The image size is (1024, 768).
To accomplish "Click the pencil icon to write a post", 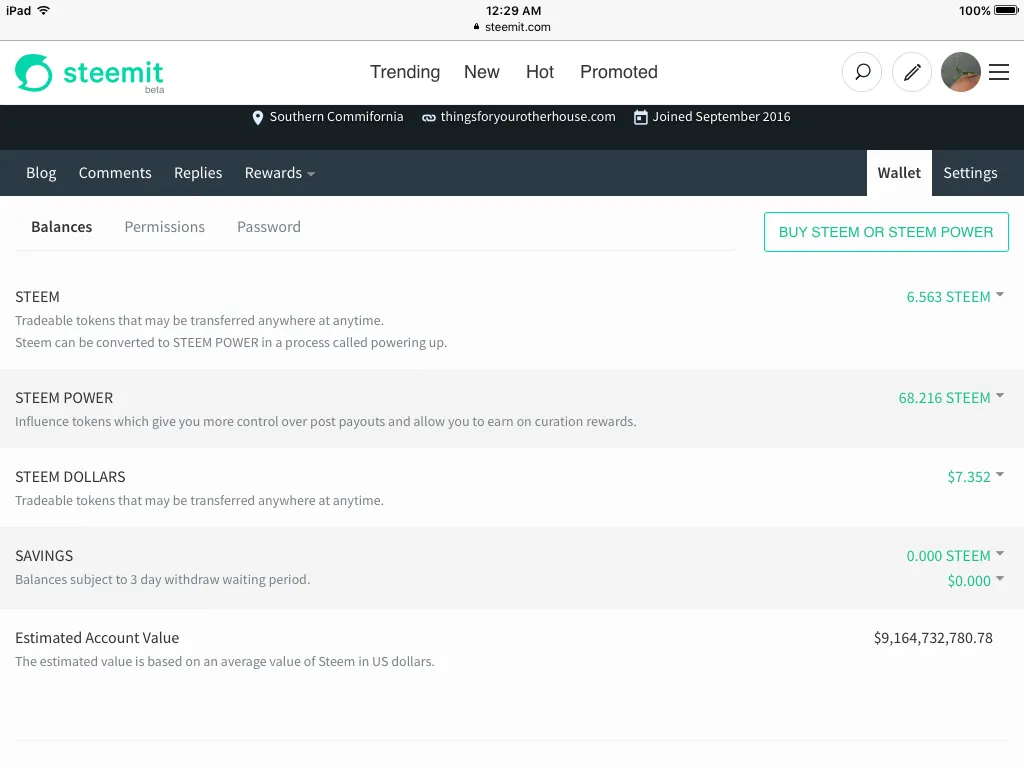I will (912, 72).
